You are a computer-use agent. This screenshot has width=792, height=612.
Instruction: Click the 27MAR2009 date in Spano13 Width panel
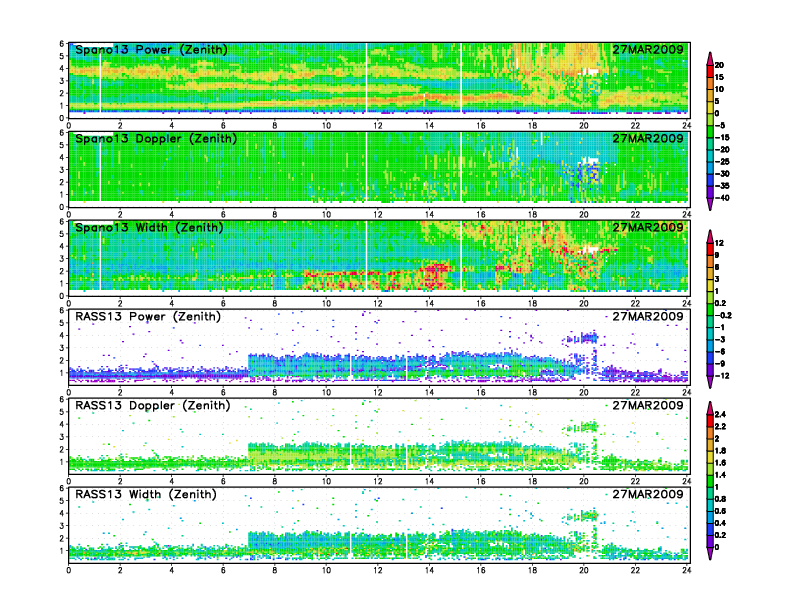coord(648,227)
